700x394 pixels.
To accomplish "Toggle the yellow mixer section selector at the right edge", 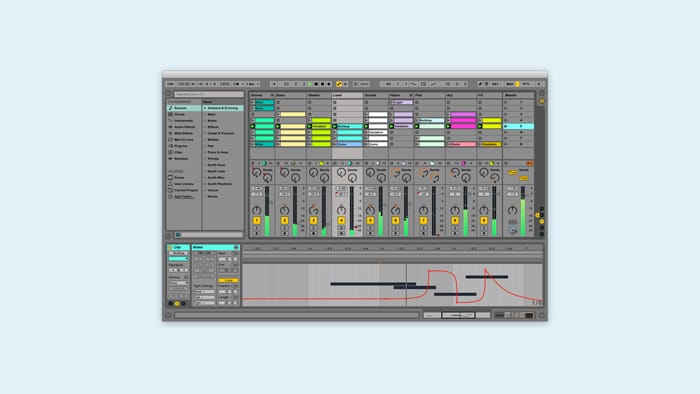I will (542, 221).
